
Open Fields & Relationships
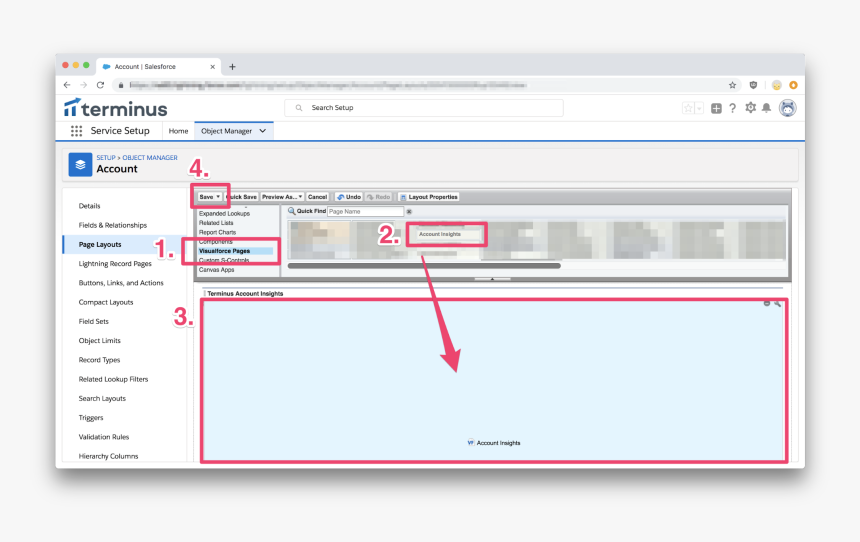coord(112,225)
